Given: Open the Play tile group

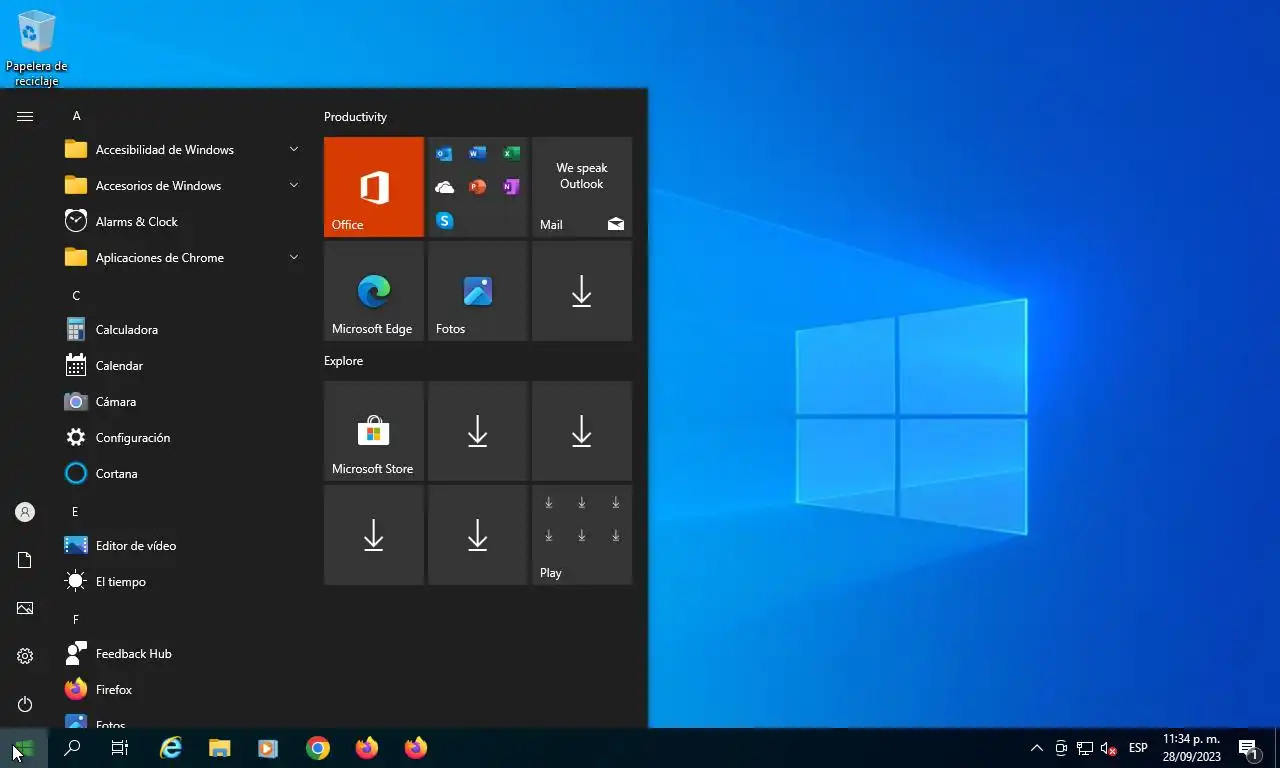Looking at the screenshot, I should pyautogui.click(x=582, y=535).
